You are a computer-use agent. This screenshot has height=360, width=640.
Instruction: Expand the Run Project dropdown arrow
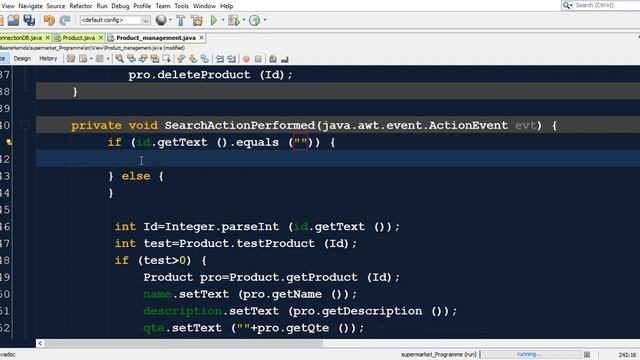(x=223, y=20)
